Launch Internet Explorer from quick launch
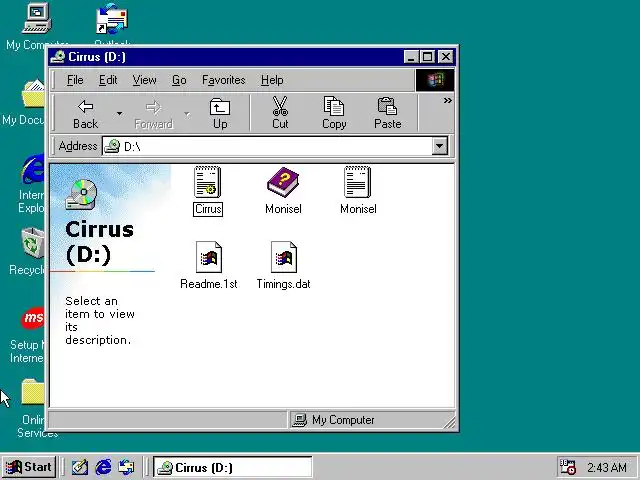The width and height of the screenshot is (640, 480). tap(103, 467)
